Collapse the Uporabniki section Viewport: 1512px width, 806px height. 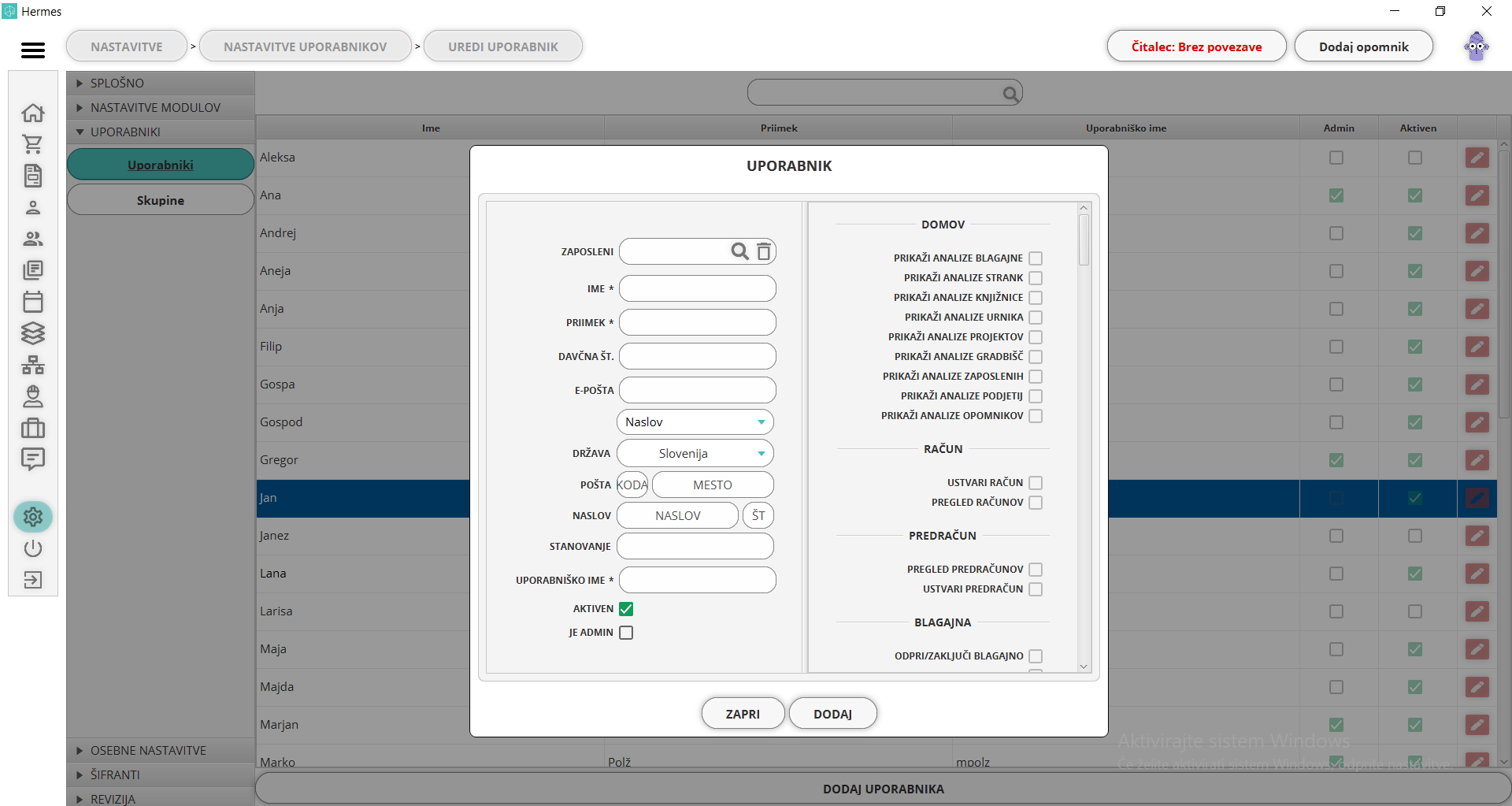tap(161, 132)
